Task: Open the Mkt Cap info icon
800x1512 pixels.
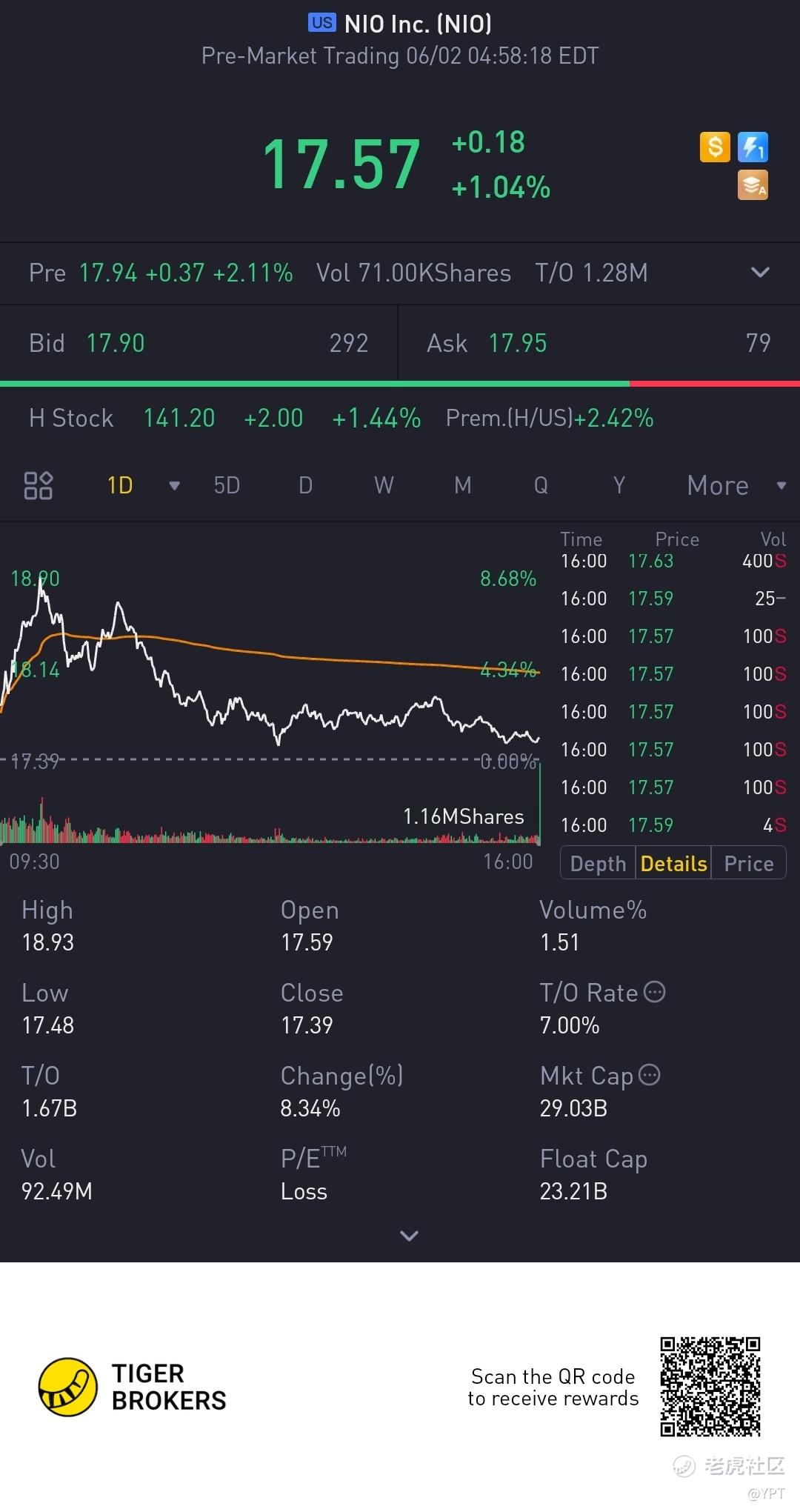Action: (x=650, y=1075)
